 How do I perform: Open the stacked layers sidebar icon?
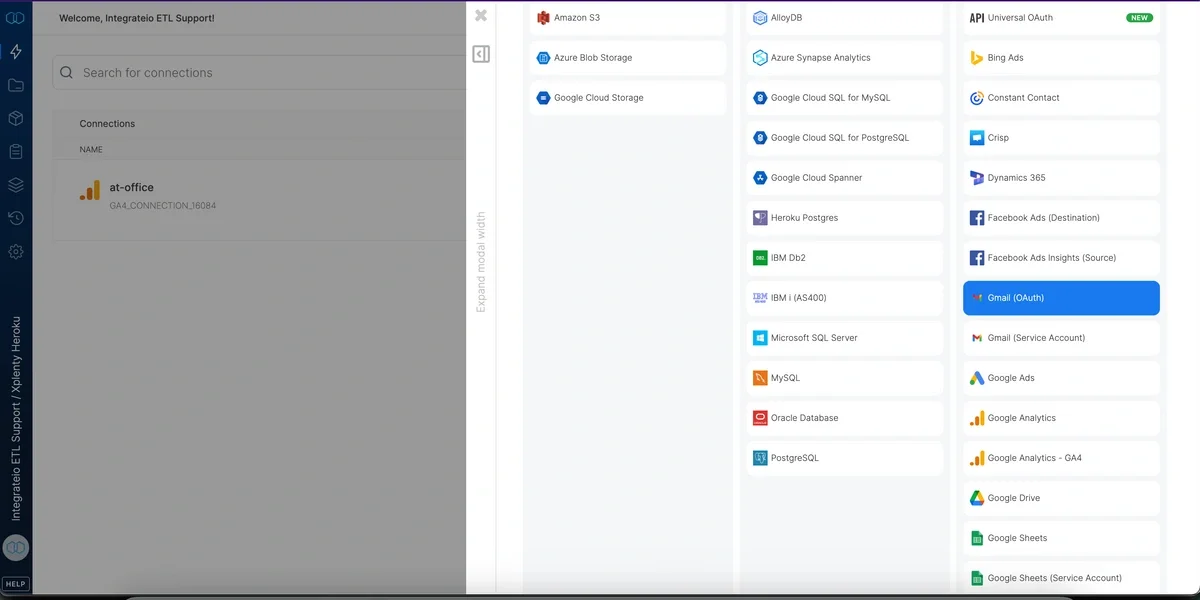[x=16, y=185]
